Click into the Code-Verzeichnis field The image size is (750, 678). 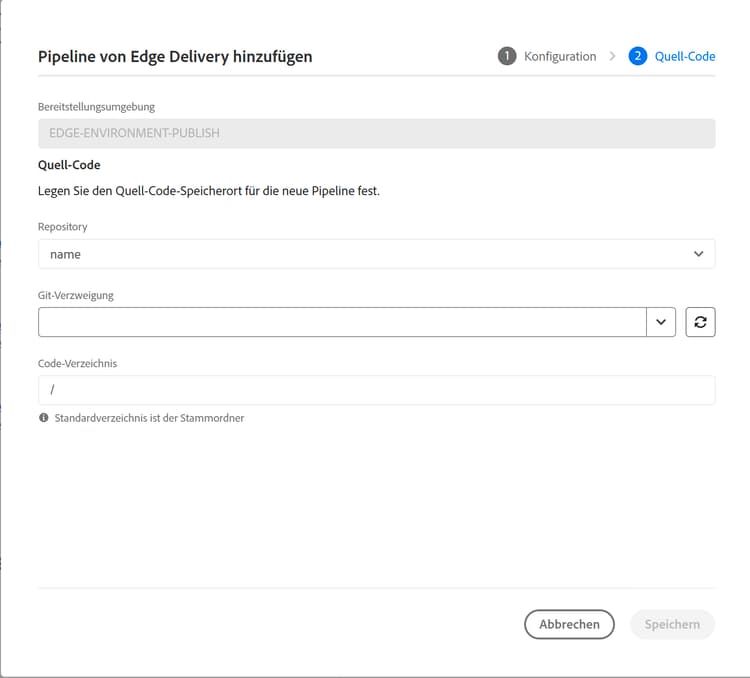click(x=377, y=390)
